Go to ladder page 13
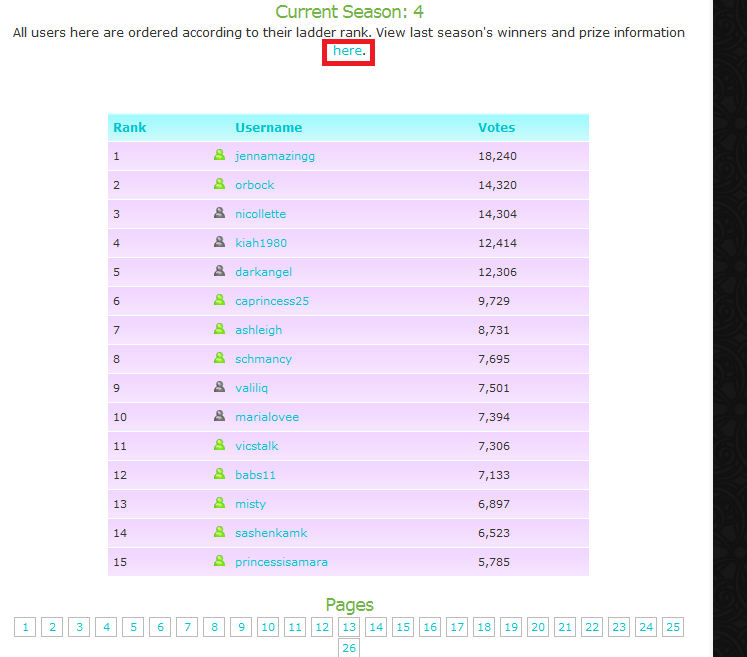This screenshot has height=657, width=747. point(349,627)
